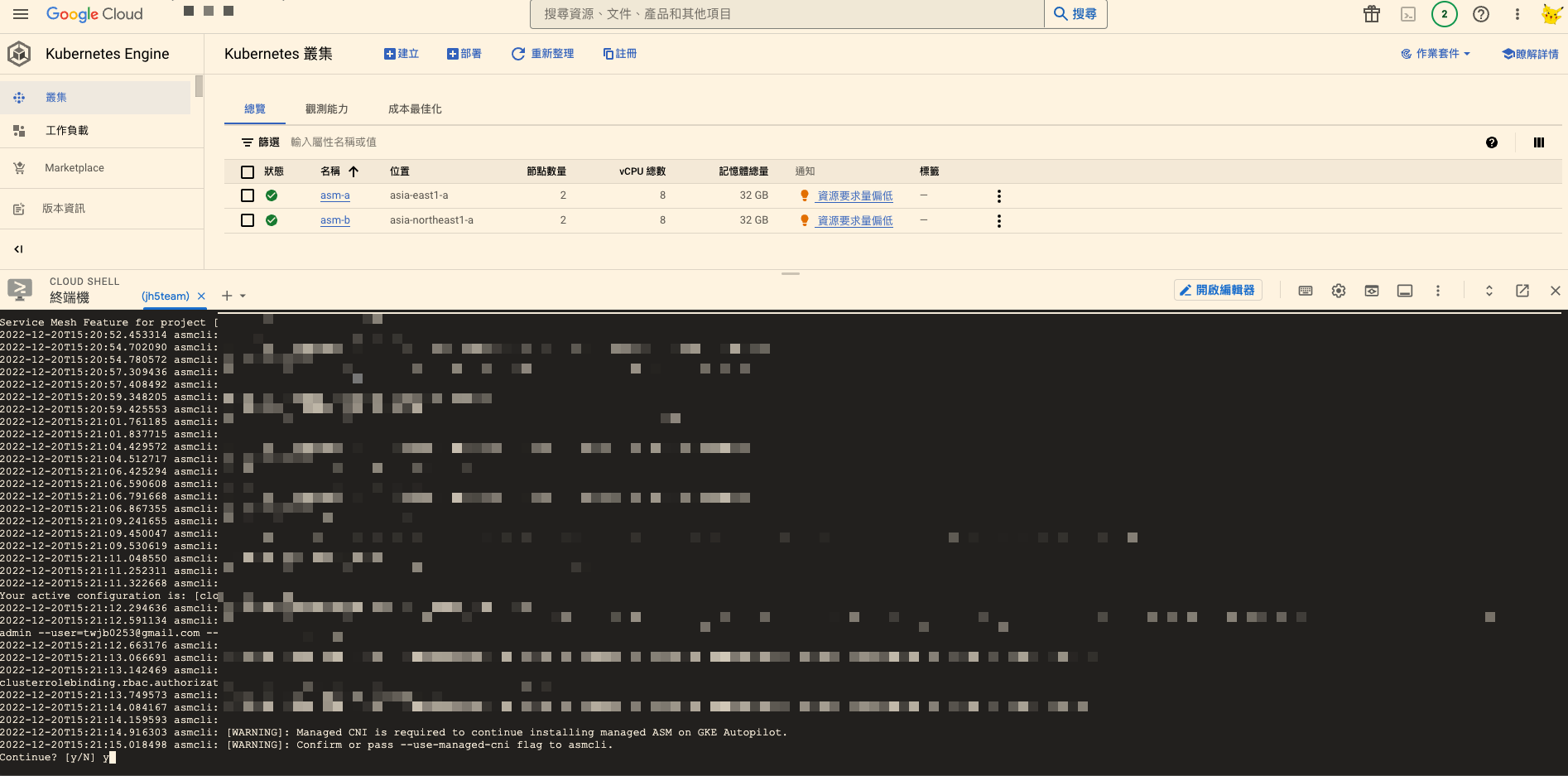Click the Kubernetes Engine product icon
1568x776 pixels.
(x=19, y=54)
